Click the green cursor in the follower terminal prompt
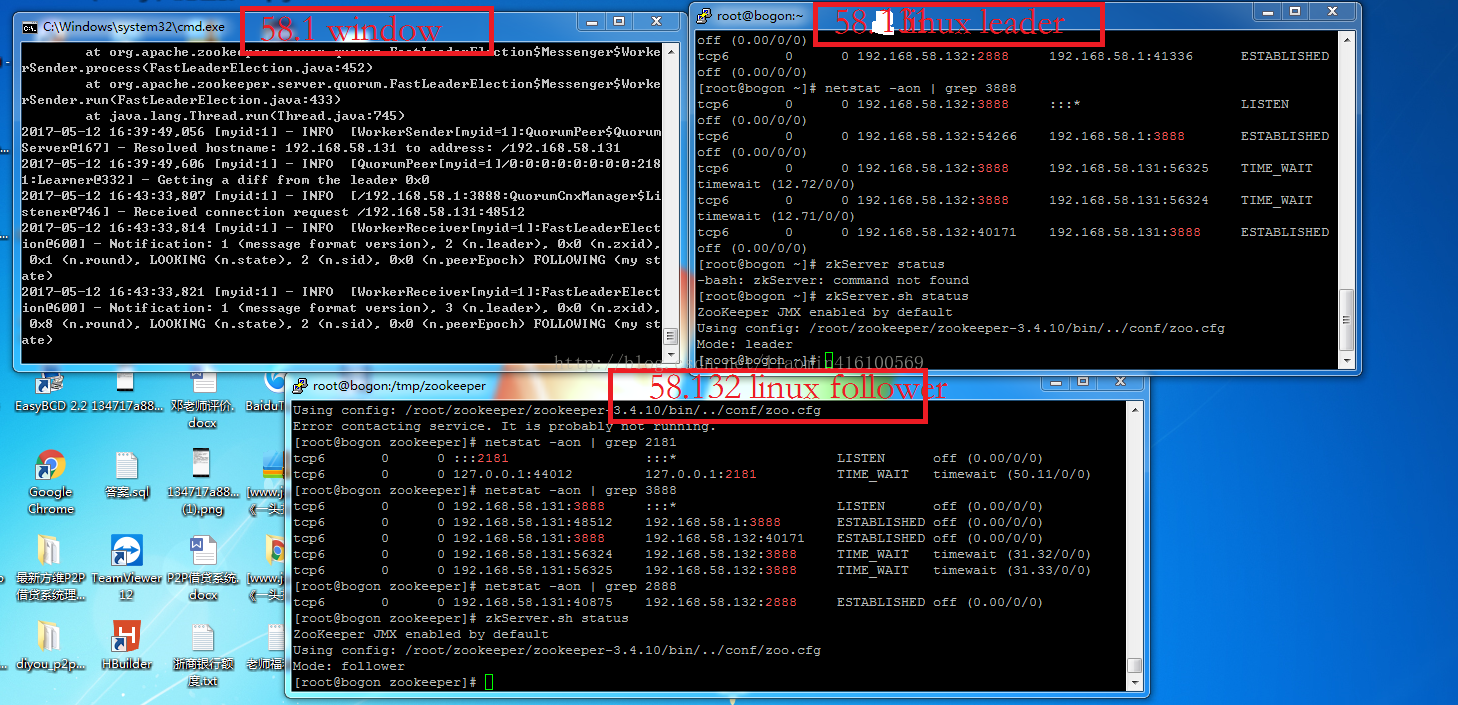1458x705 pixels. coord(489,682)
